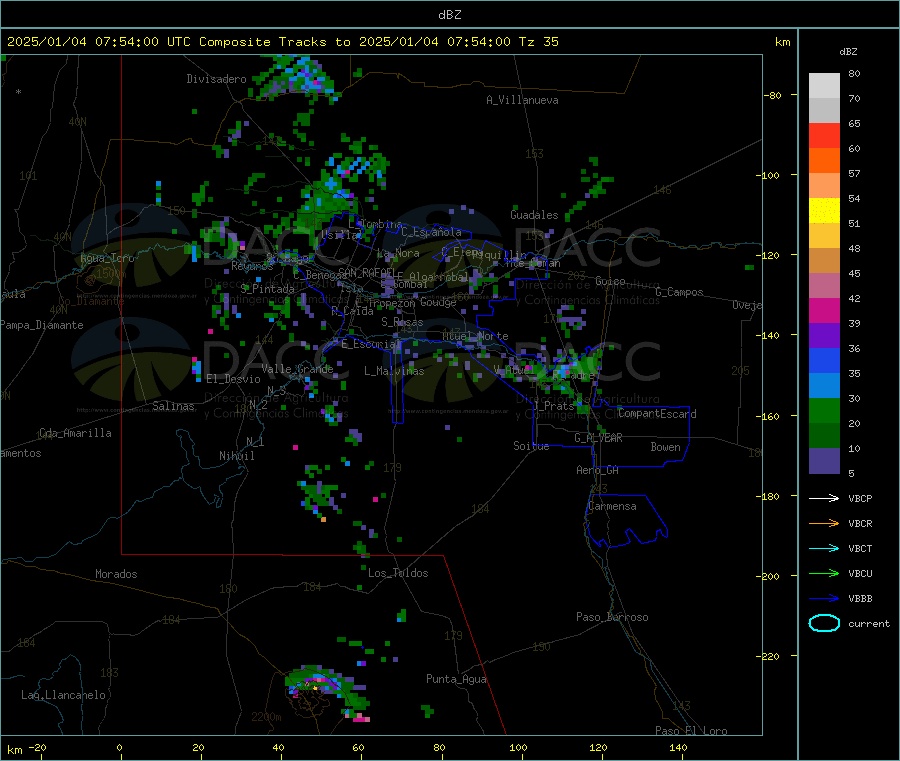Select the bright yellow swatch in dBZ scale

(824, 211)
